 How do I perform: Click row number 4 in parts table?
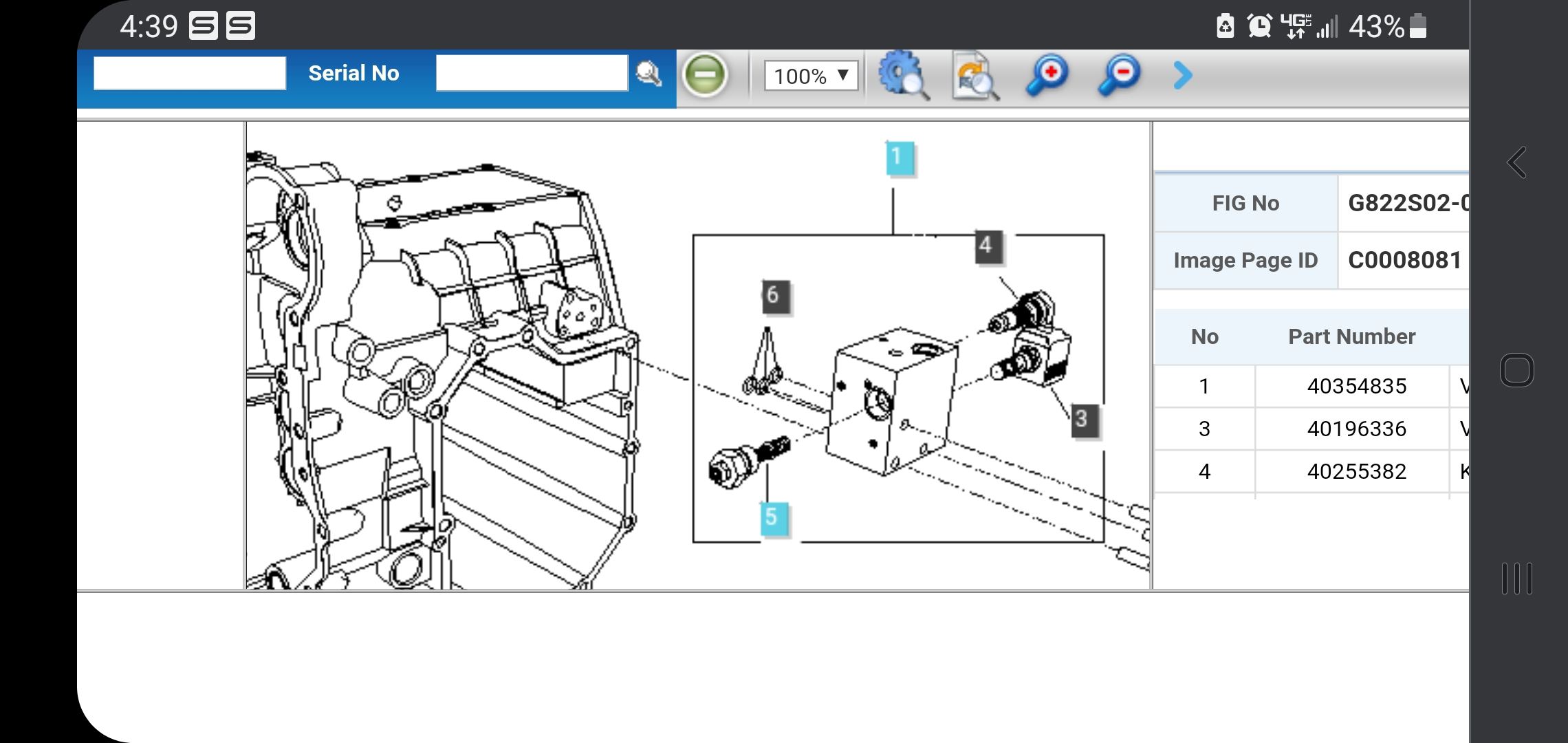pyautogui.click(x=1204, y=471)
